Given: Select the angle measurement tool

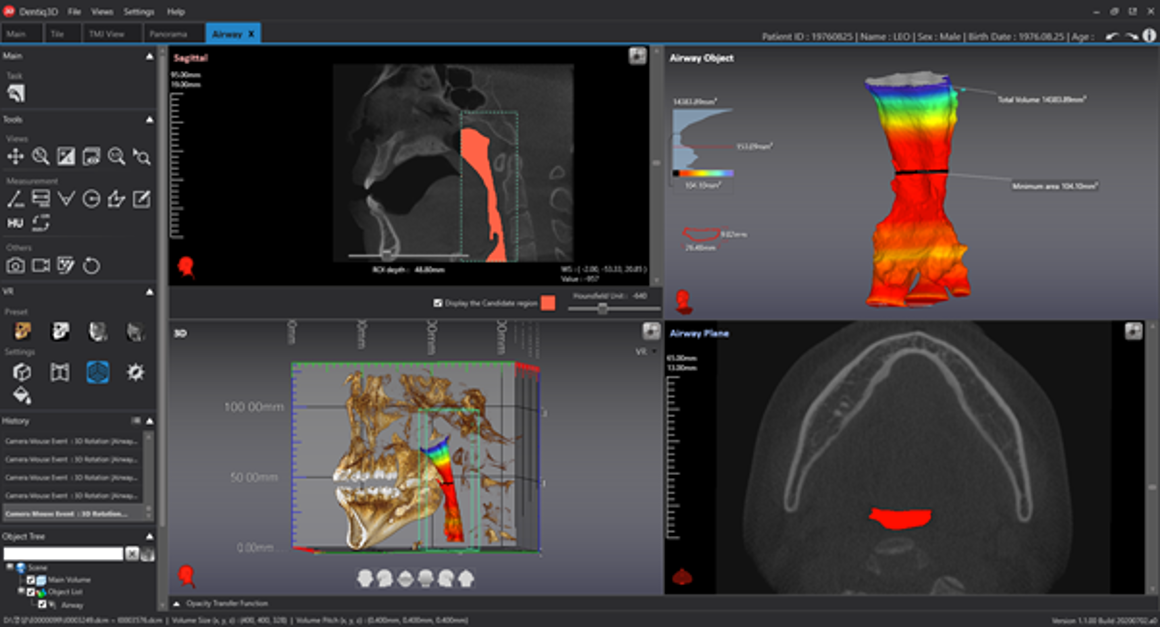Looking at the screenshot, I should point(66,199).
